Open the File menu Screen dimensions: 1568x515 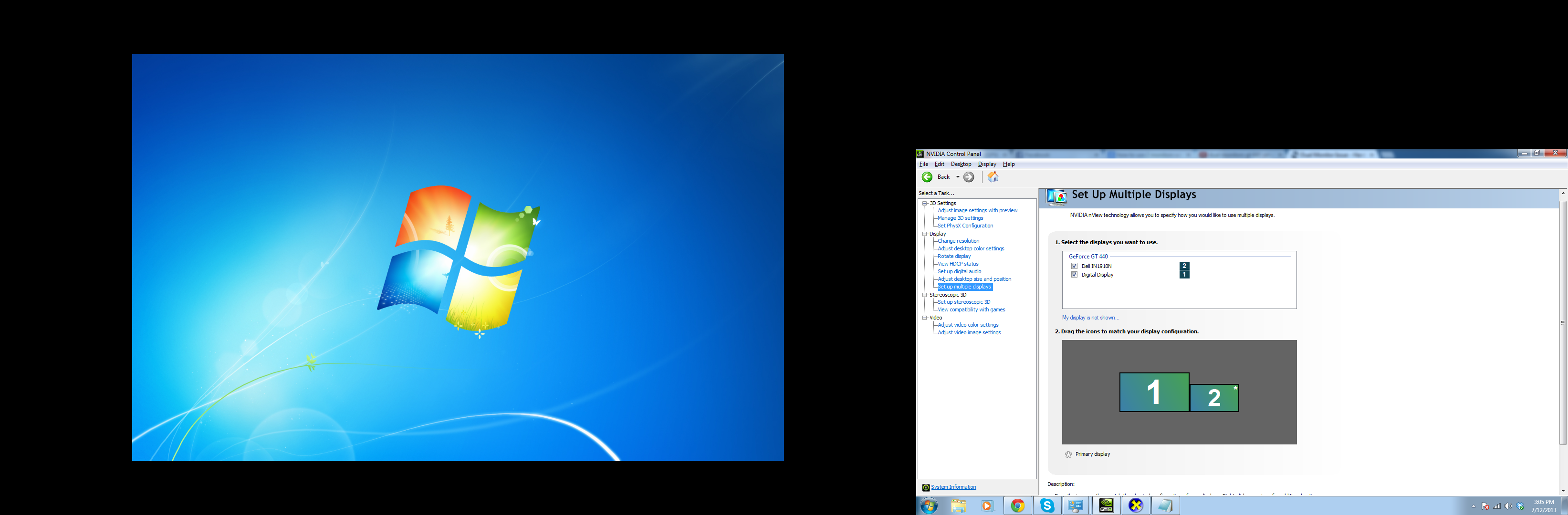pos(923,164)
